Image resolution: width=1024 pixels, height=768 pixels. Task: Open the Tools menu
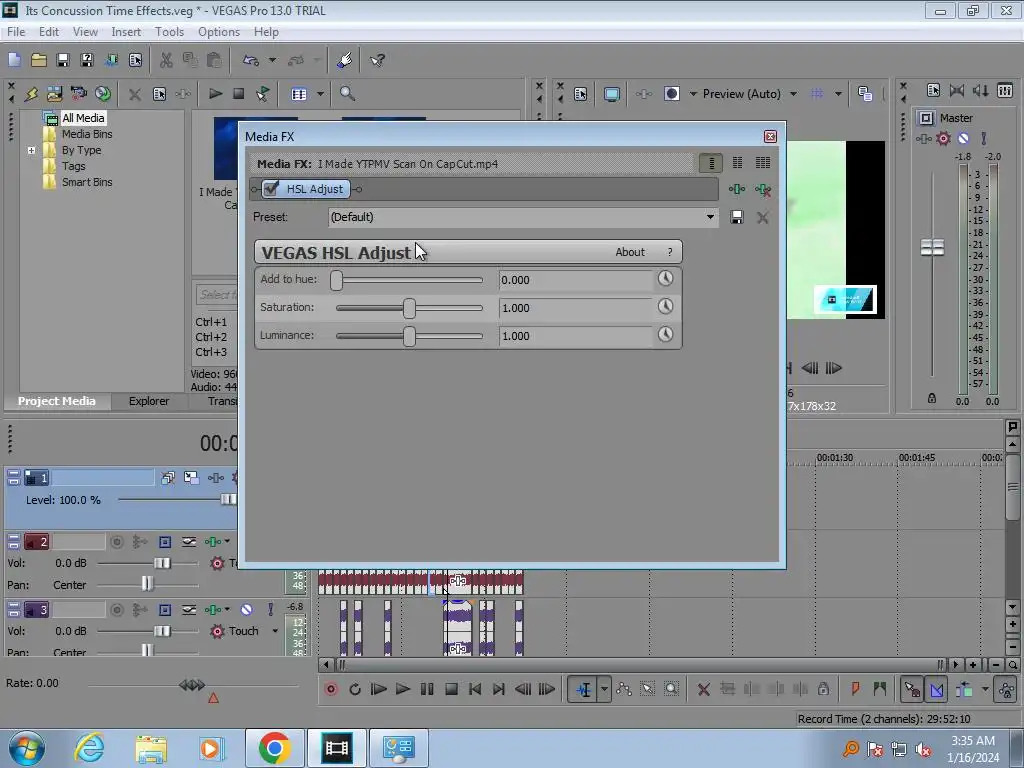[169, 31]
